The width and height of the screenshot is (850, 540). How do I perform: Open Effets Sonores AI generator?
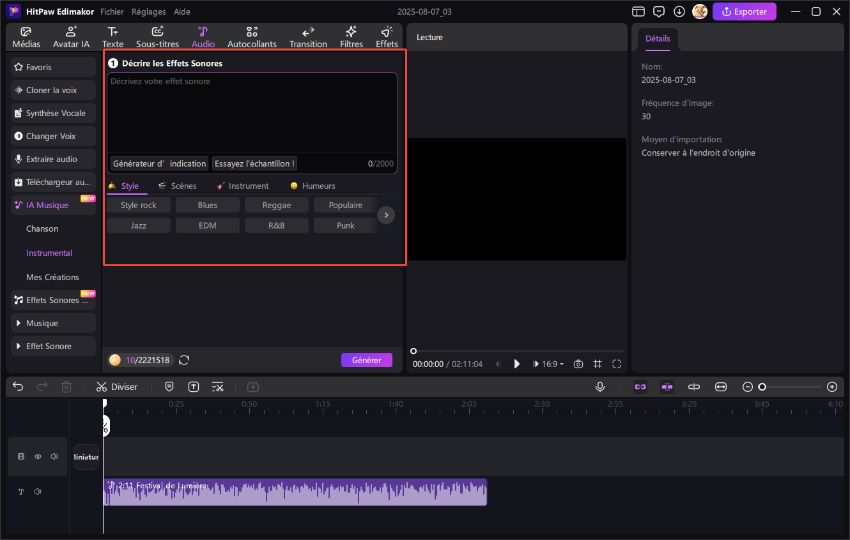pos(53,300)
